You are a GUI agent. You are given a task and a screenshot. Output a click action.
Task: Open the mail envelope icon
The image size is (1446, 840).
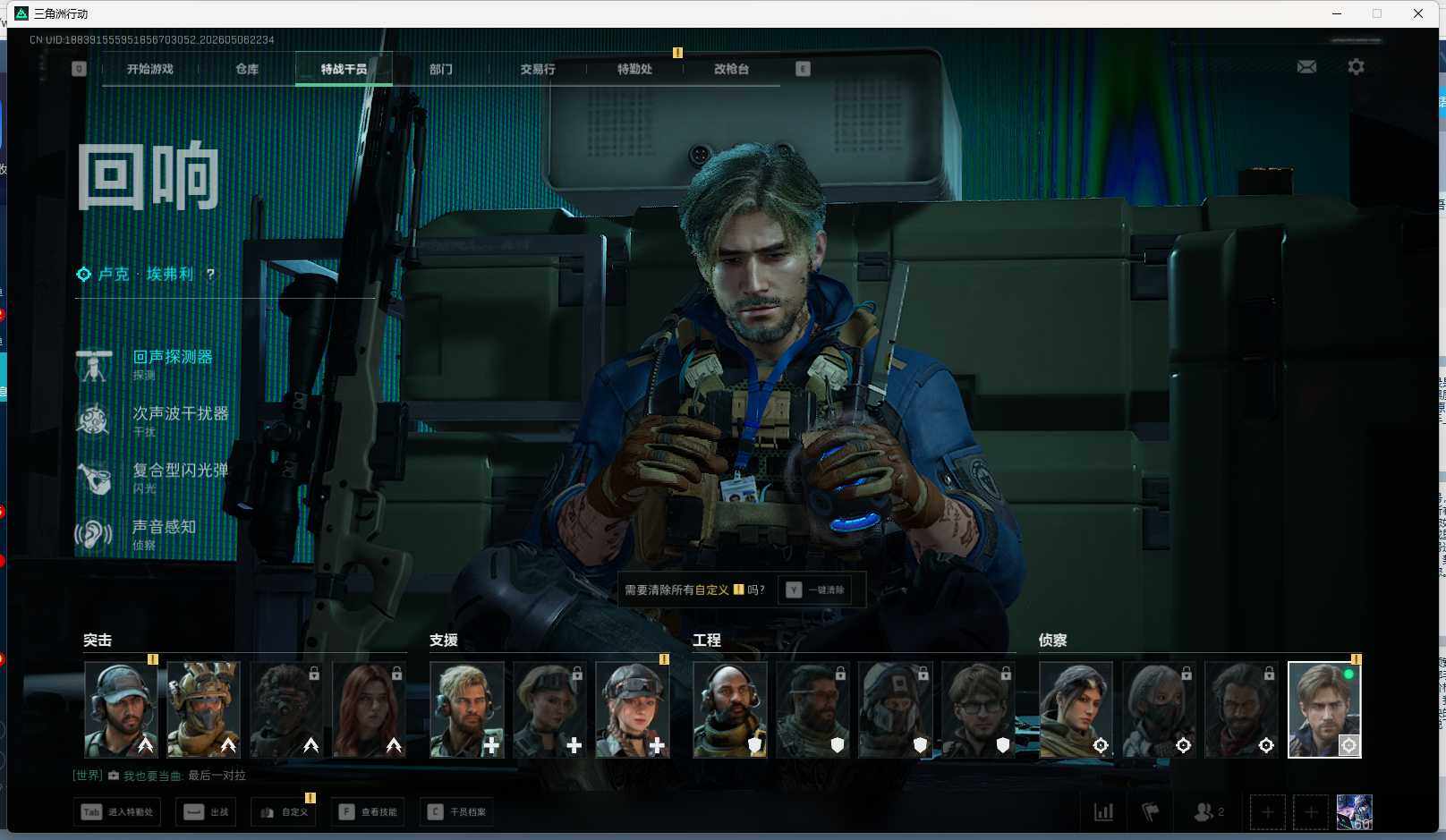pyautogui.click(x=1306, y=67)
